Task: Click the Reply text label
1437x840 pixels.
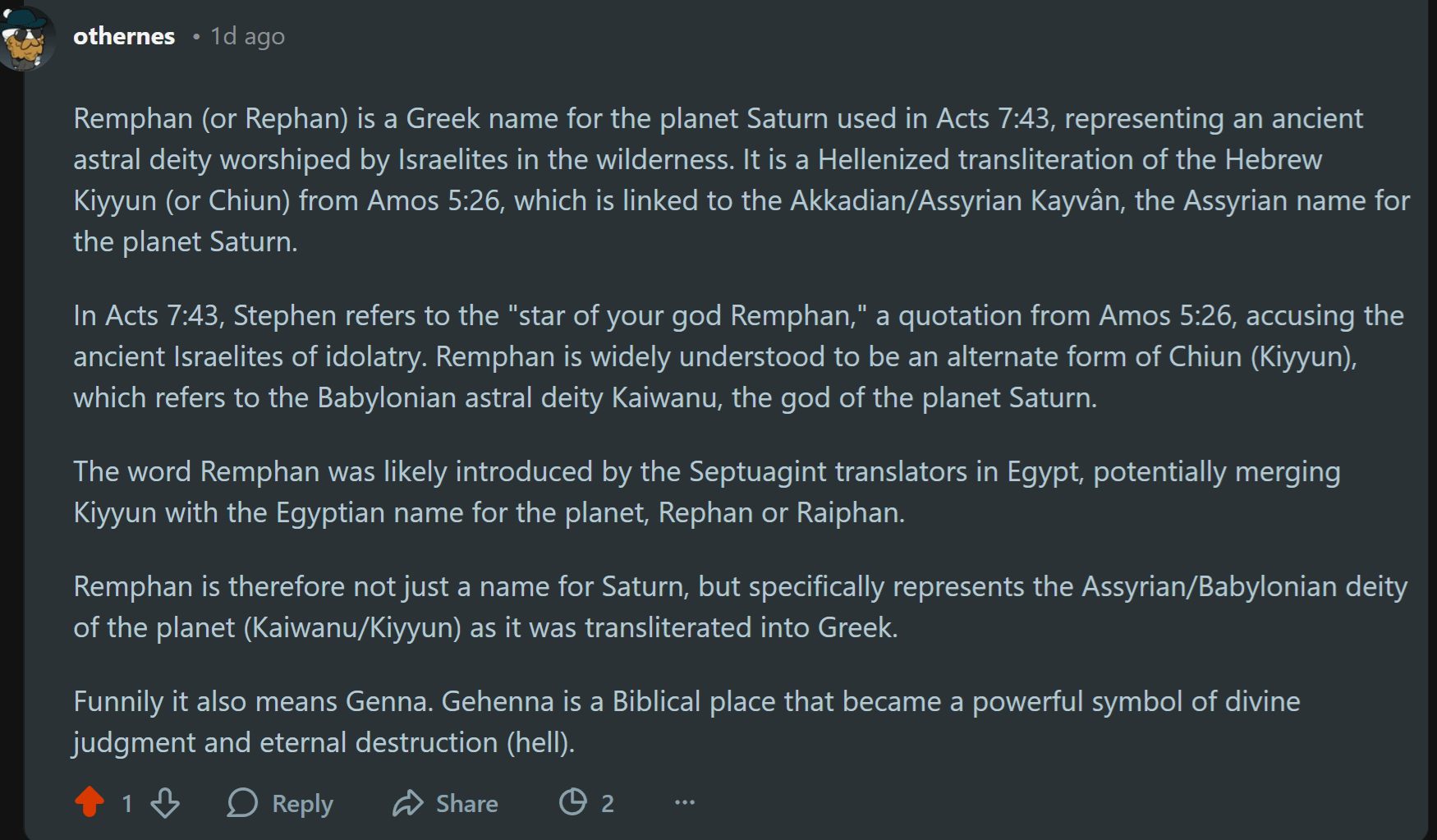Action: (302, 803)
